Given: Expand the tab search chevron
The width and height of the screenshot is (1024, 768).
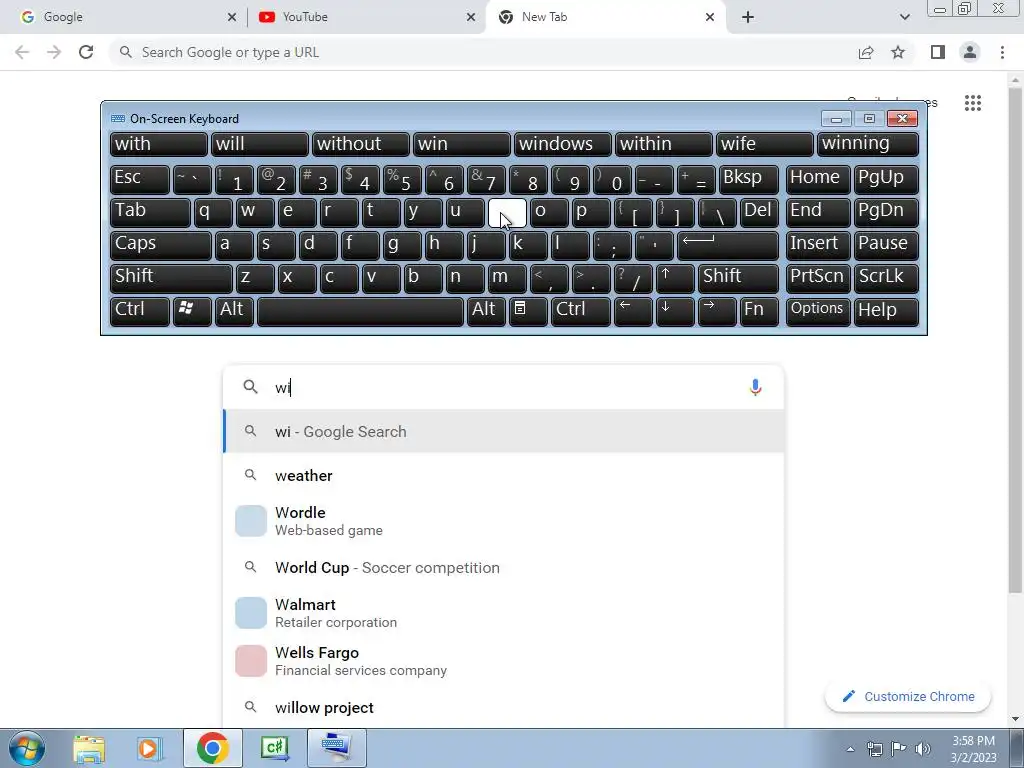Looking at the screenshot, I should (x=904, y=17).
